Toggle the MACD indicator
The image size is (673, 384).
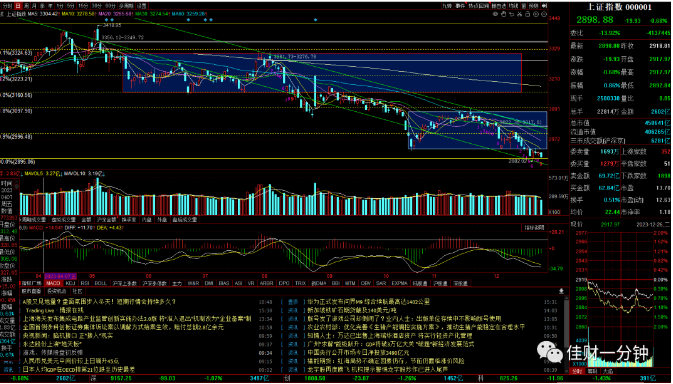click(53, 283)
